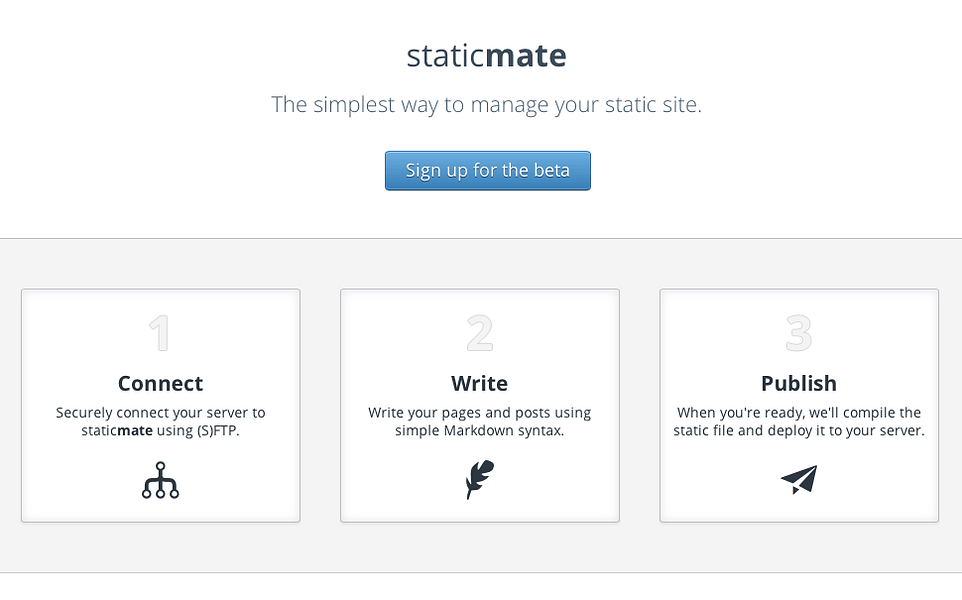
Task: Click the (S)FTP connection network icon
Action: 160,479
